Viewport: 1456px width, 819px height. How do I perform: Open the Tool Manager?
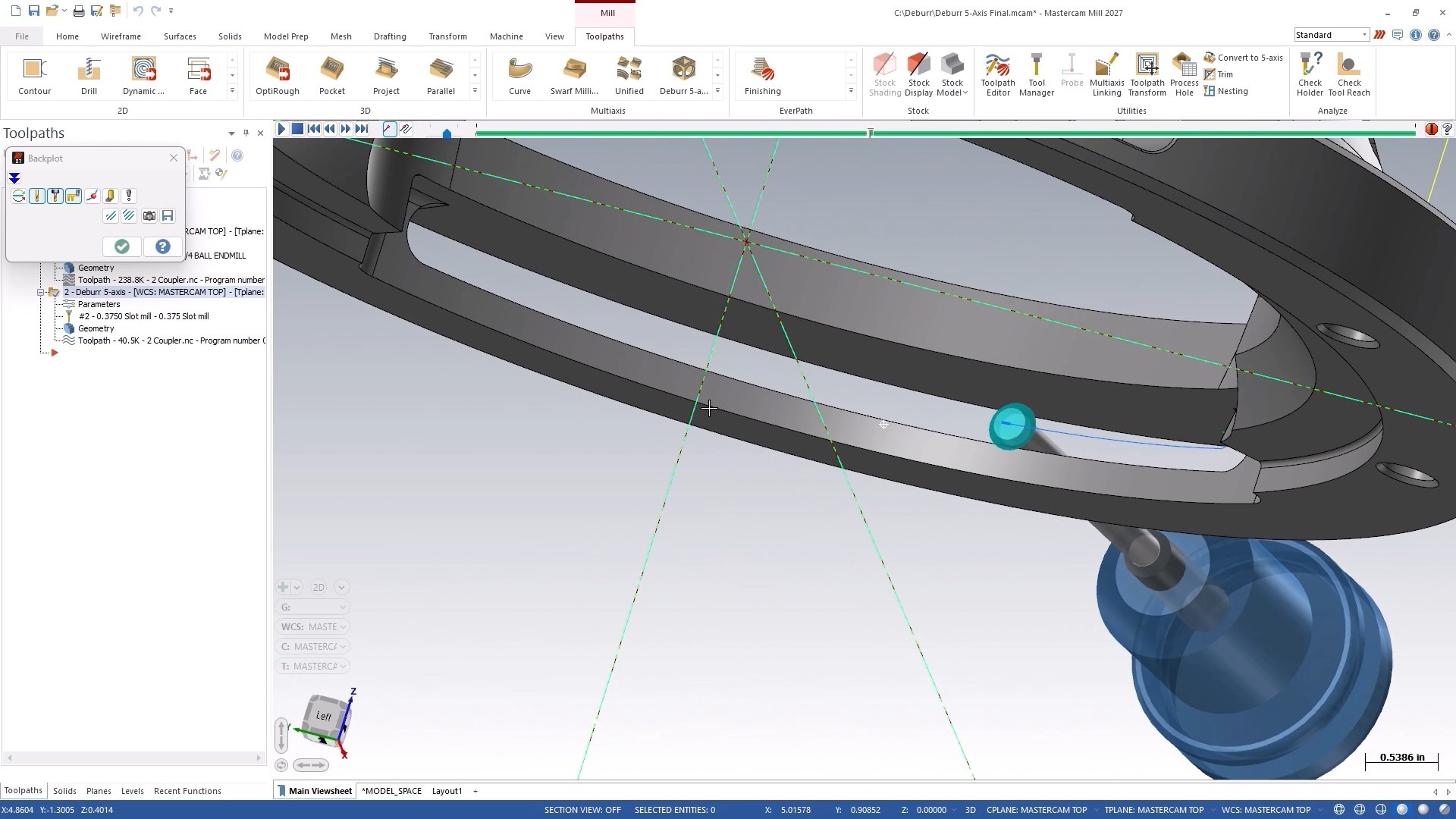pyautogui.click(x=1037, y=75)
